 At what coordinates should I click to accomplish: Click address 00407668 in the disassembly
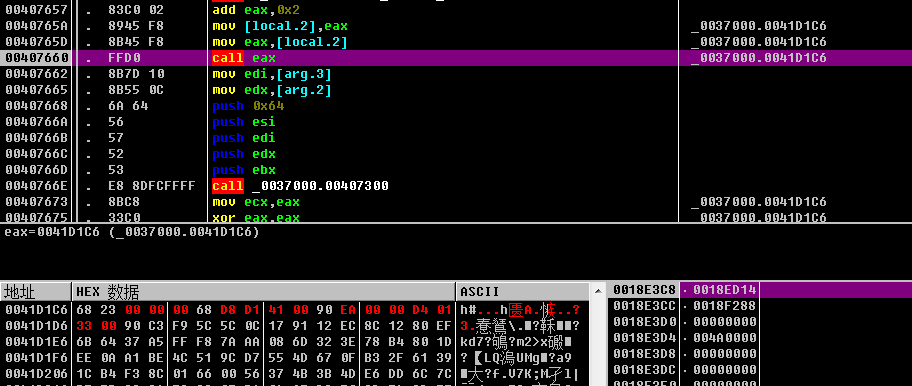pos(37,106)
